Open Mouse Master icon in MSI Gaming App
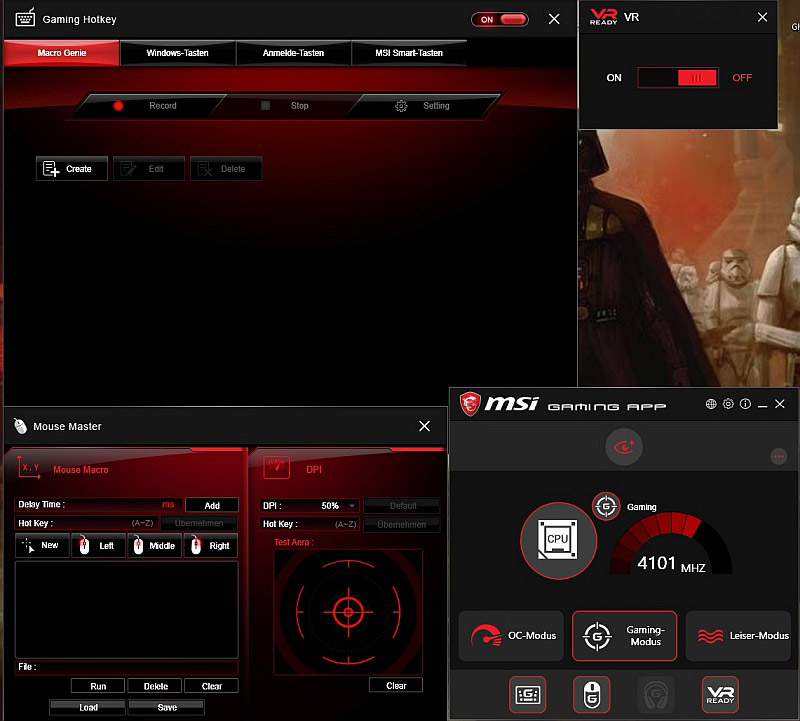This screenshot has height=721, width=800. click(591, 694)
